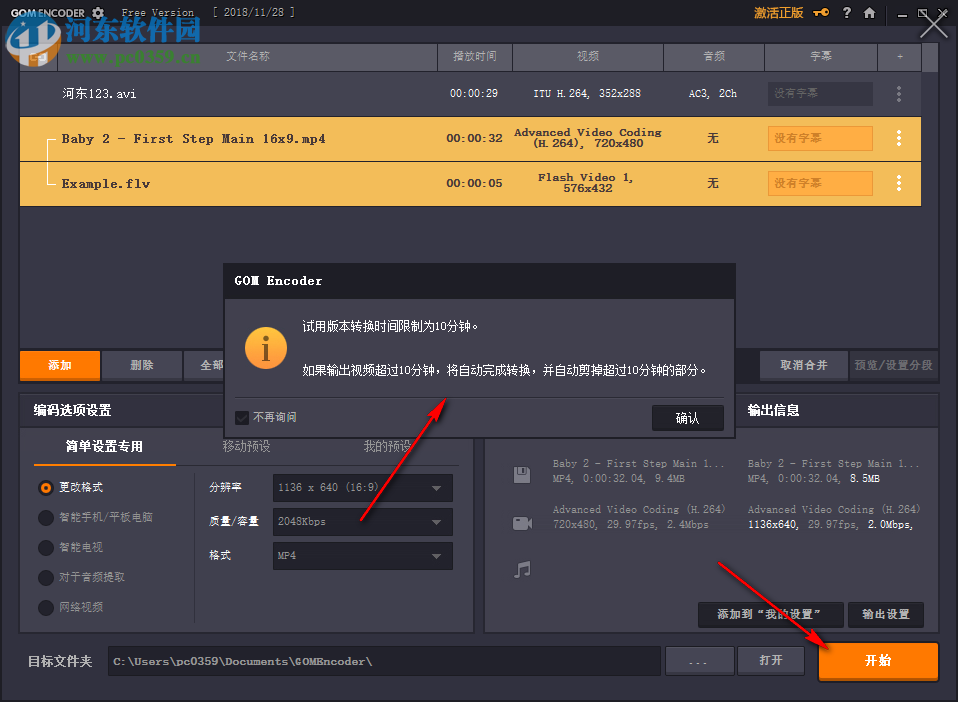This screenshot has width=958, height=702.
Task: Select the 智能电视 radio option
Action: 45,547
